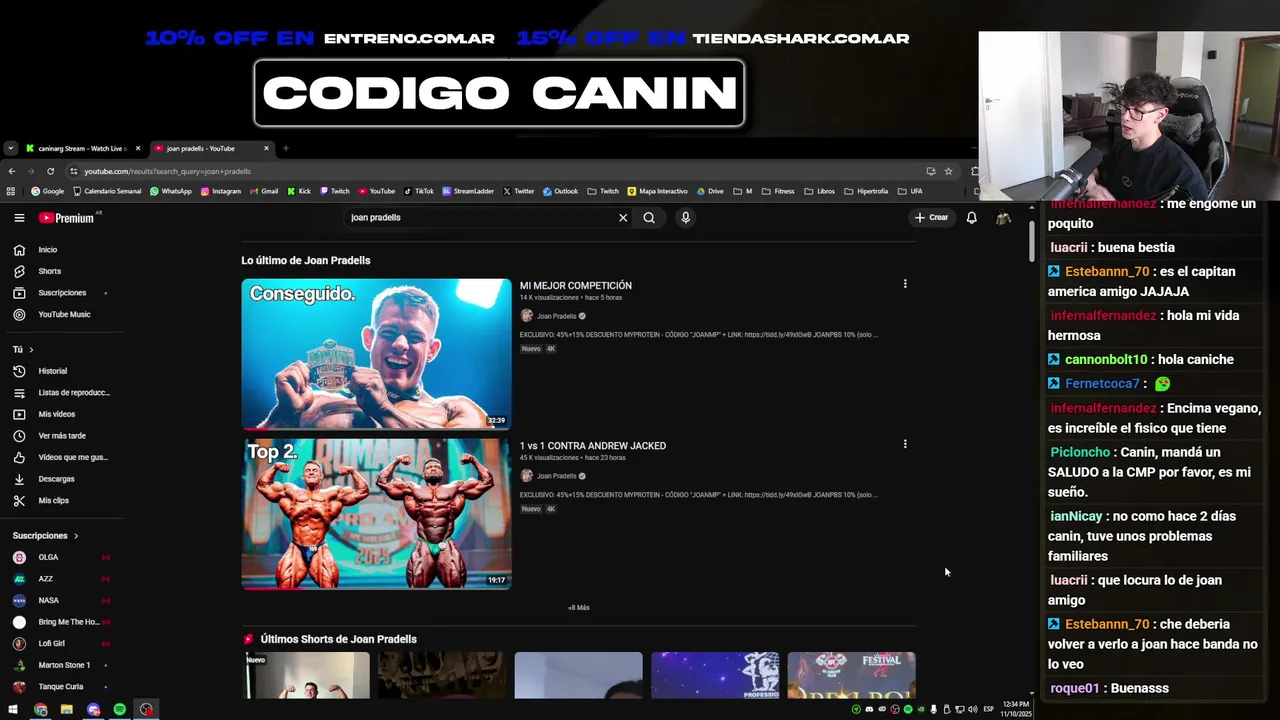Open the Instagram bookmark
The height and width of the screenshot is (720, 1280).
(x=221, y=191)
